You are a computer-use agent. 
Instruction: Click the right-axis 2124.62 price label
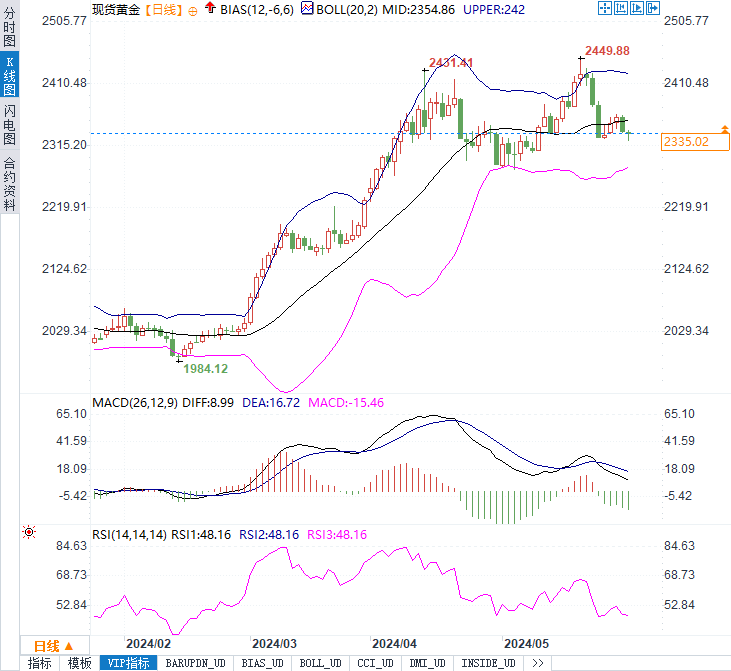click(686, 269)
